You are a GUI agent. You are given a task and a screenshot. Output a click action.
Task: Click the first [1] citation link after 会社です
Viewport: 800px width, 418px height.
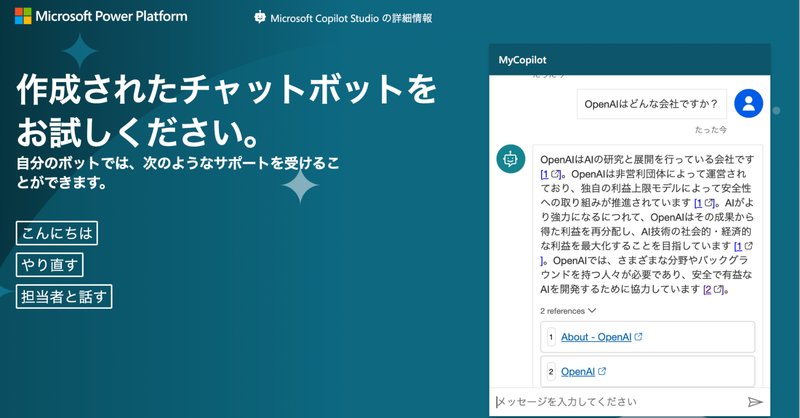[x=551, y=174]
